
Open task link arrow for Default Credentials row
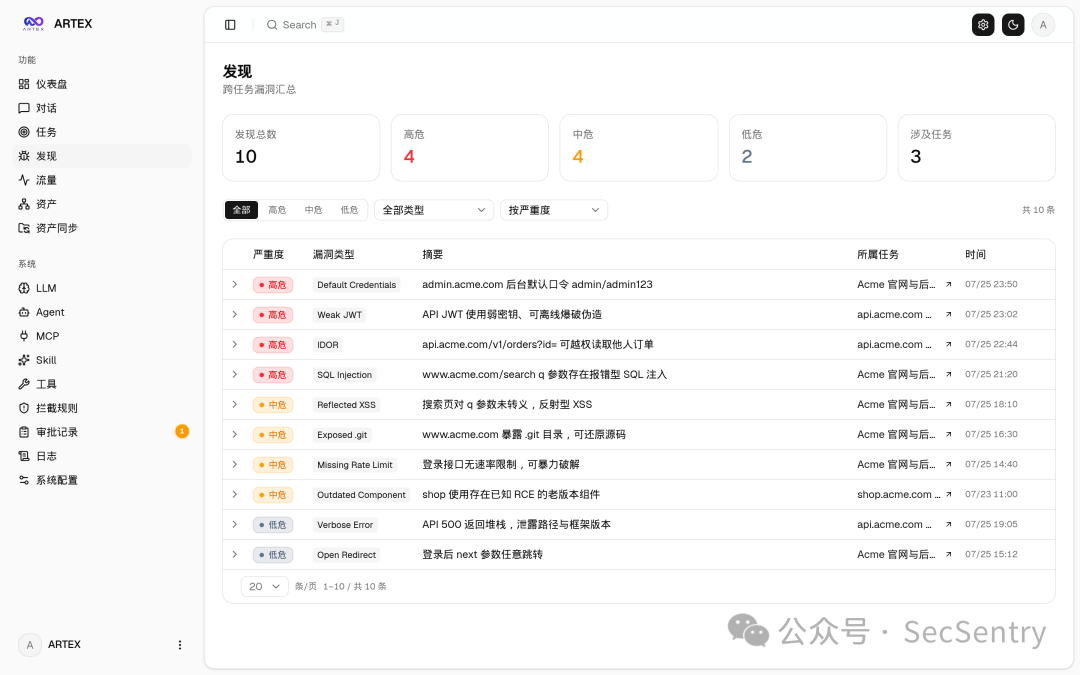pyautogui.click(x=948, y=284)
